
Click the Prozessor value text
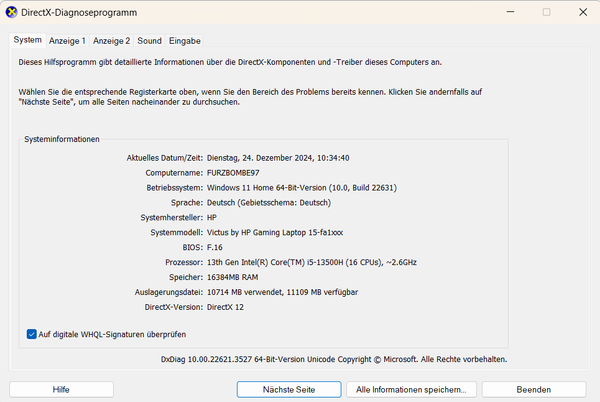point(311,261)
